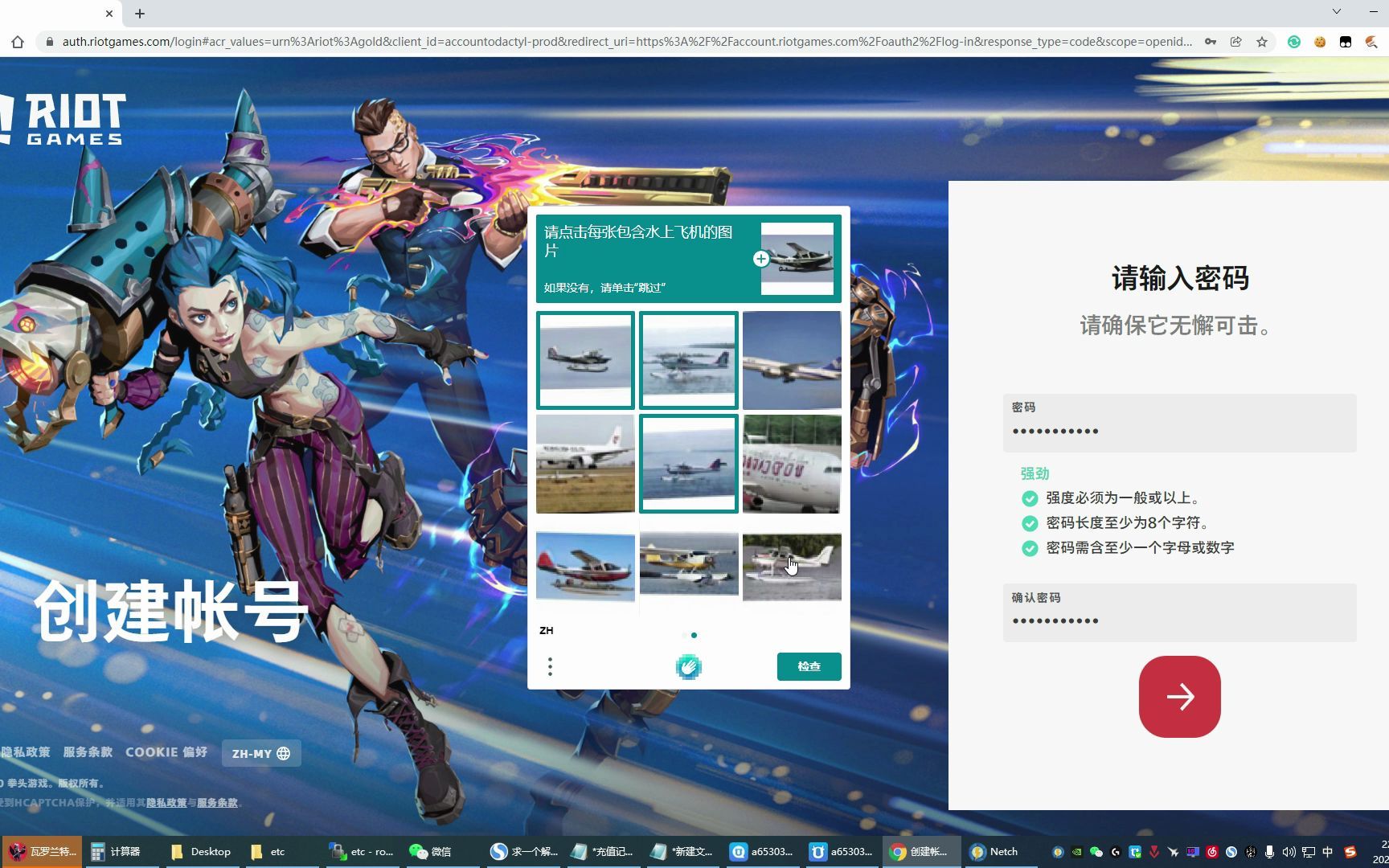
Task: Open captcha three-dot options menu
Action: coord(550,666)
